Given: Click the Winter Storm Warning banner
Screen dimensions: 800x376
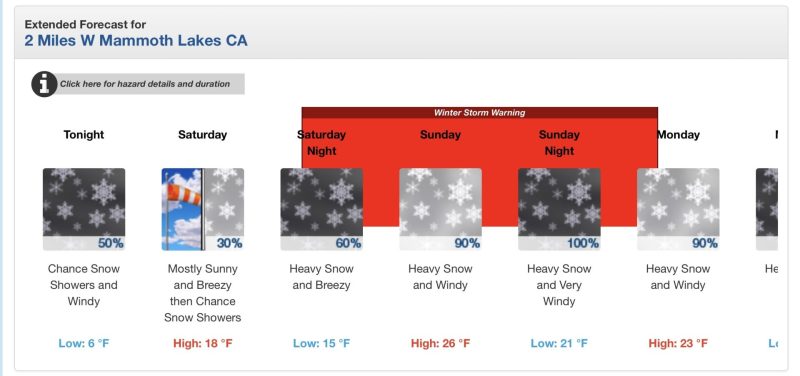Looking at the screenshot, I should tap(480, 113).
